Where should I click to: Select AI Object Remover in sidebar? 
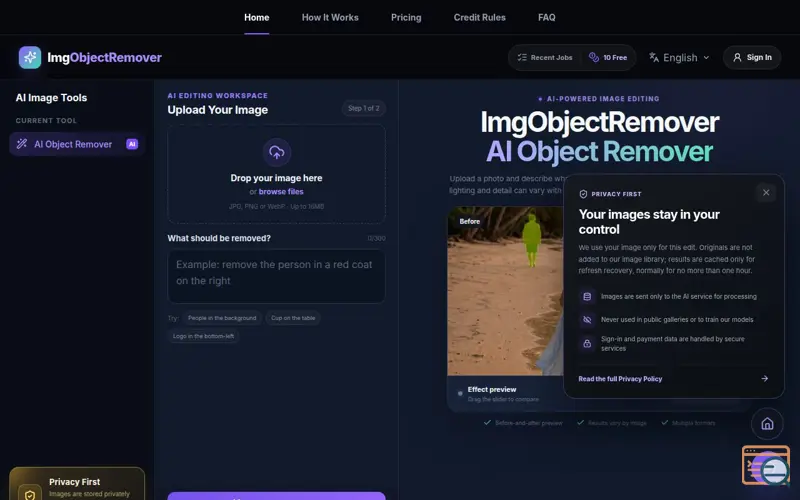(77, 144)
